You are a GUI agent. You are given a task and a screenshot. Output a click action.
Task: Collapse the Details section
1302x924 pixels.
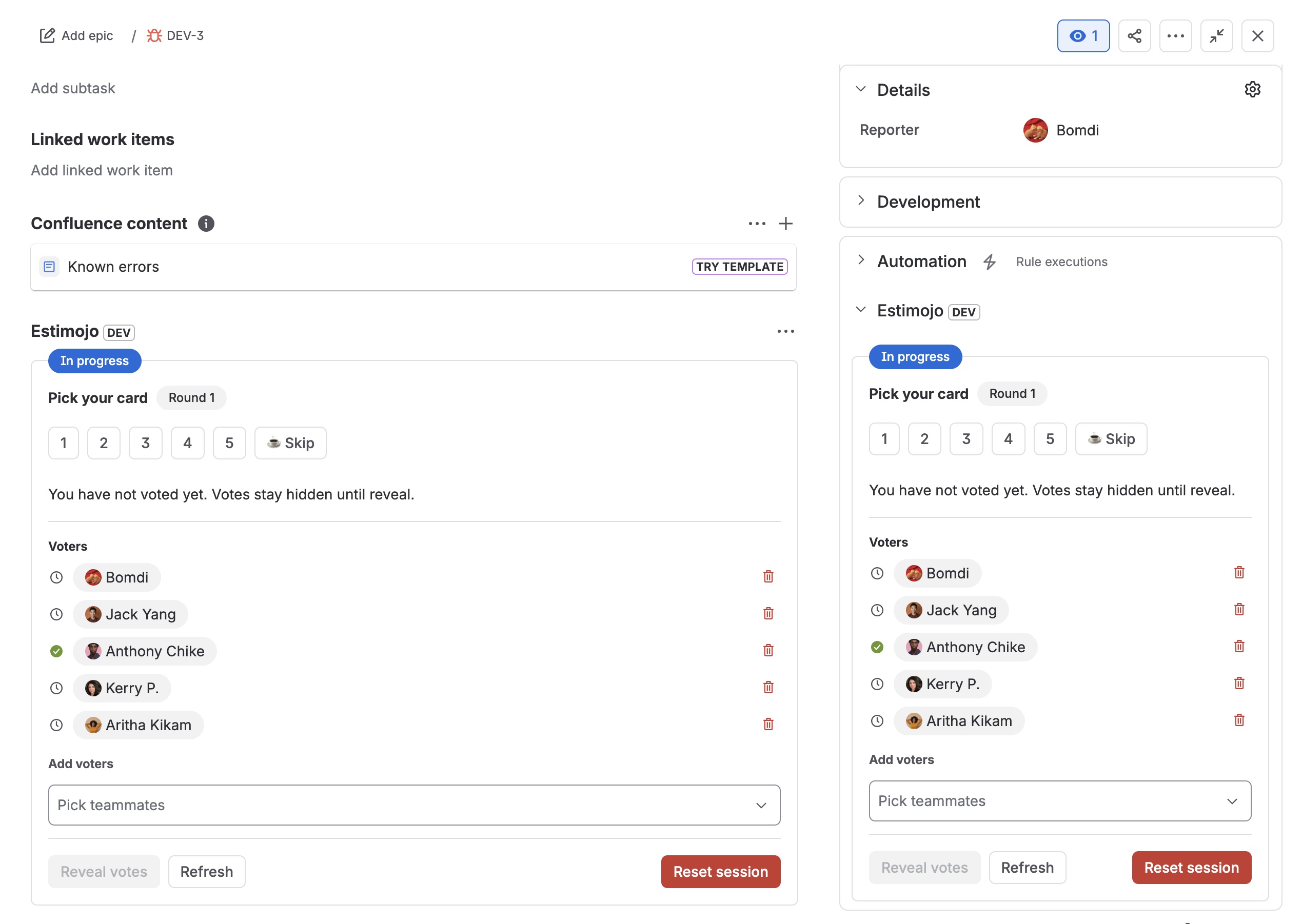(860, 89)
